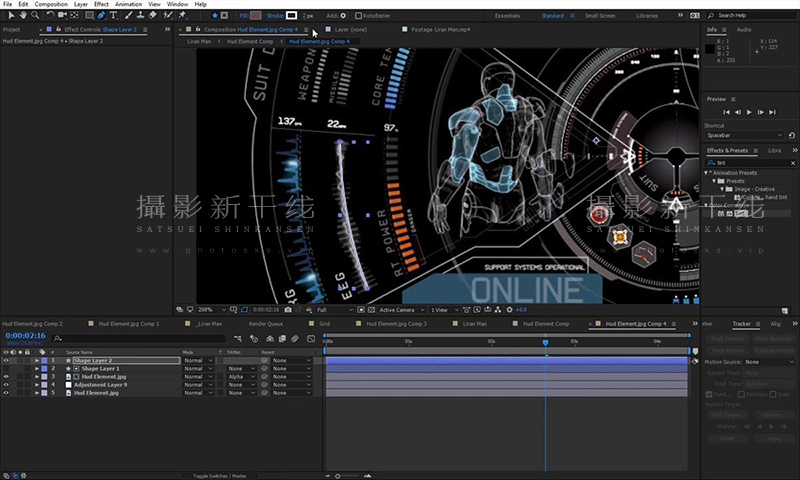
Task: Open the 200% magnification dropdown
Action: (212, 310)
